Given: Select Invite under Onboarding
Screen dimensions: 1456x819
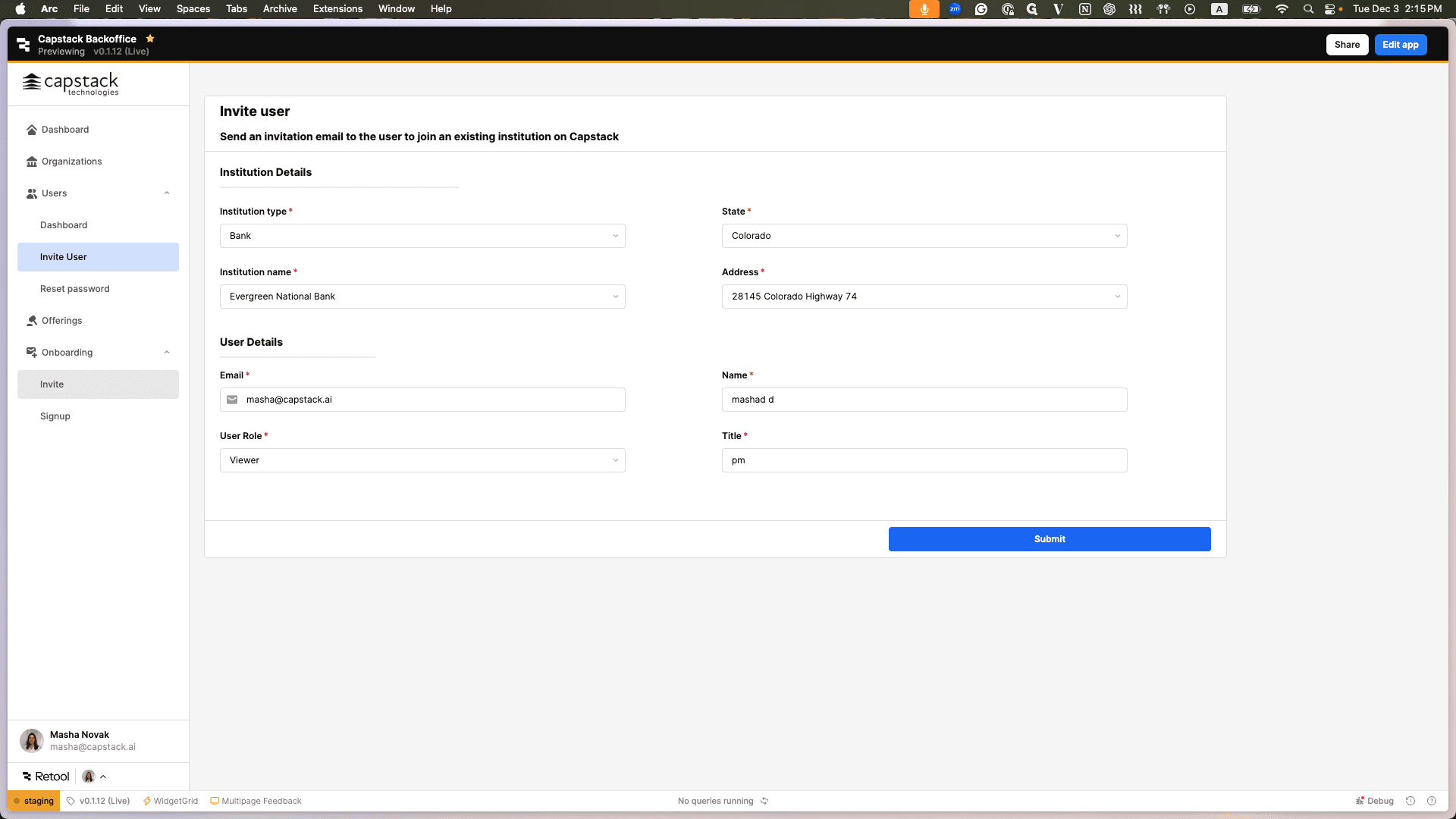Looking at the screenshot, I should [x=98, y=384].
